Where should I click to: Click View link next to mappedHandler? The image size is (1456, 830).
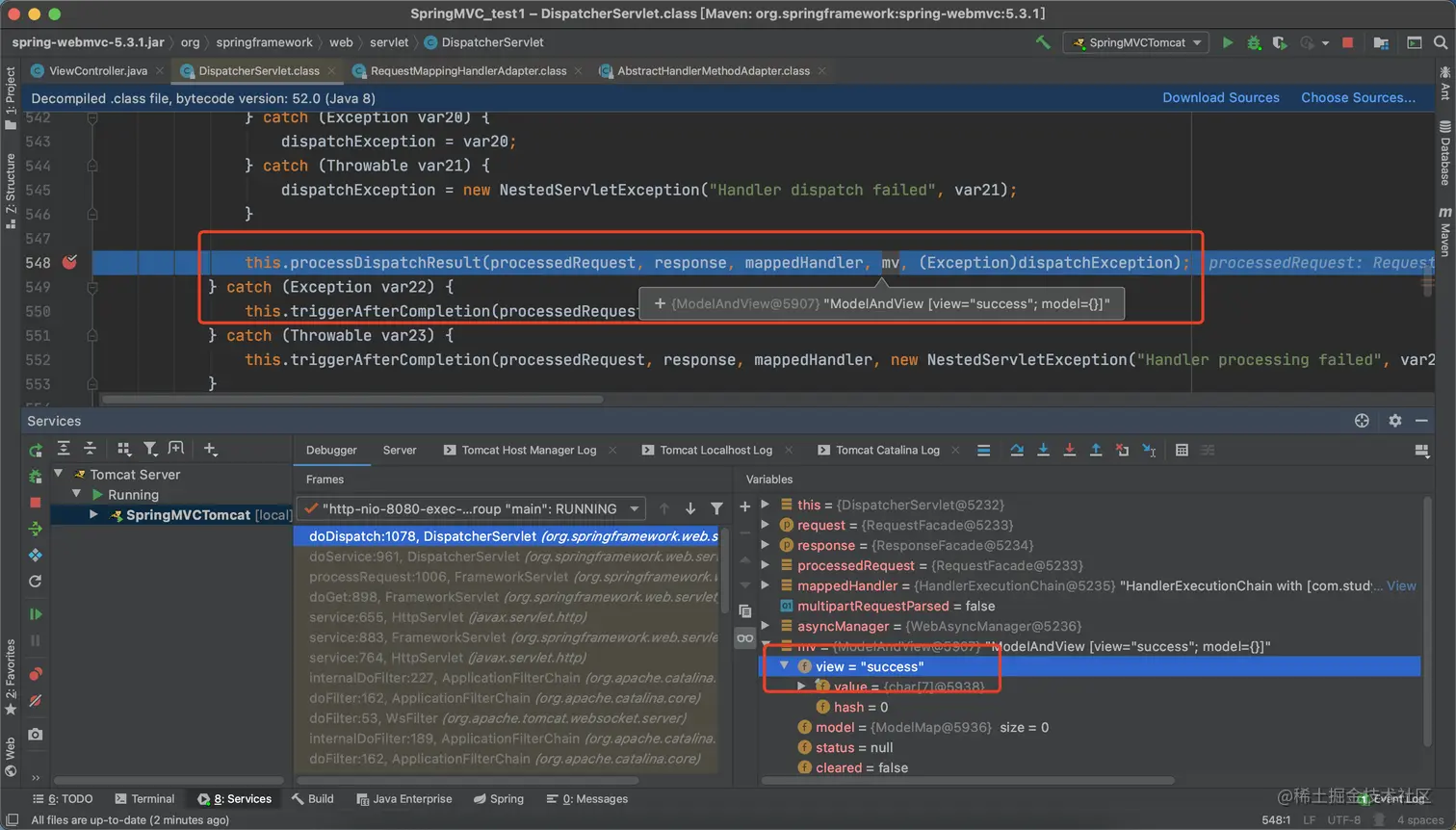(x=1401, y=585)
